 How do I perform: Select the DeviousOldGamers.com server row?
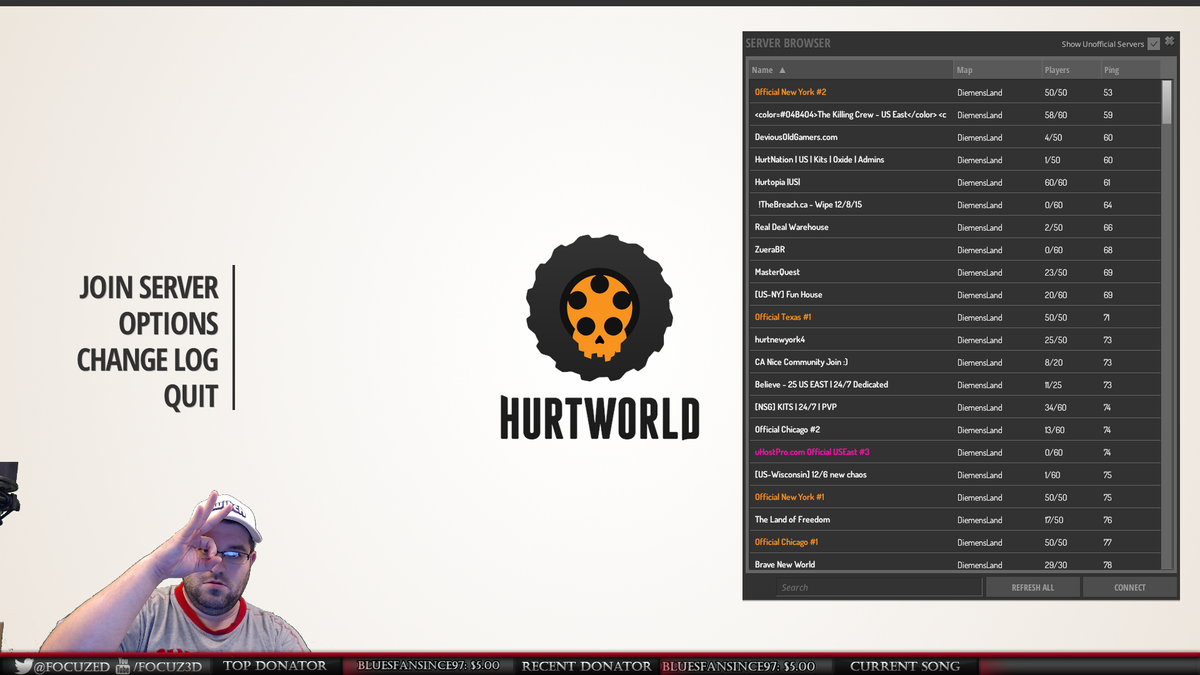(955, 137)
